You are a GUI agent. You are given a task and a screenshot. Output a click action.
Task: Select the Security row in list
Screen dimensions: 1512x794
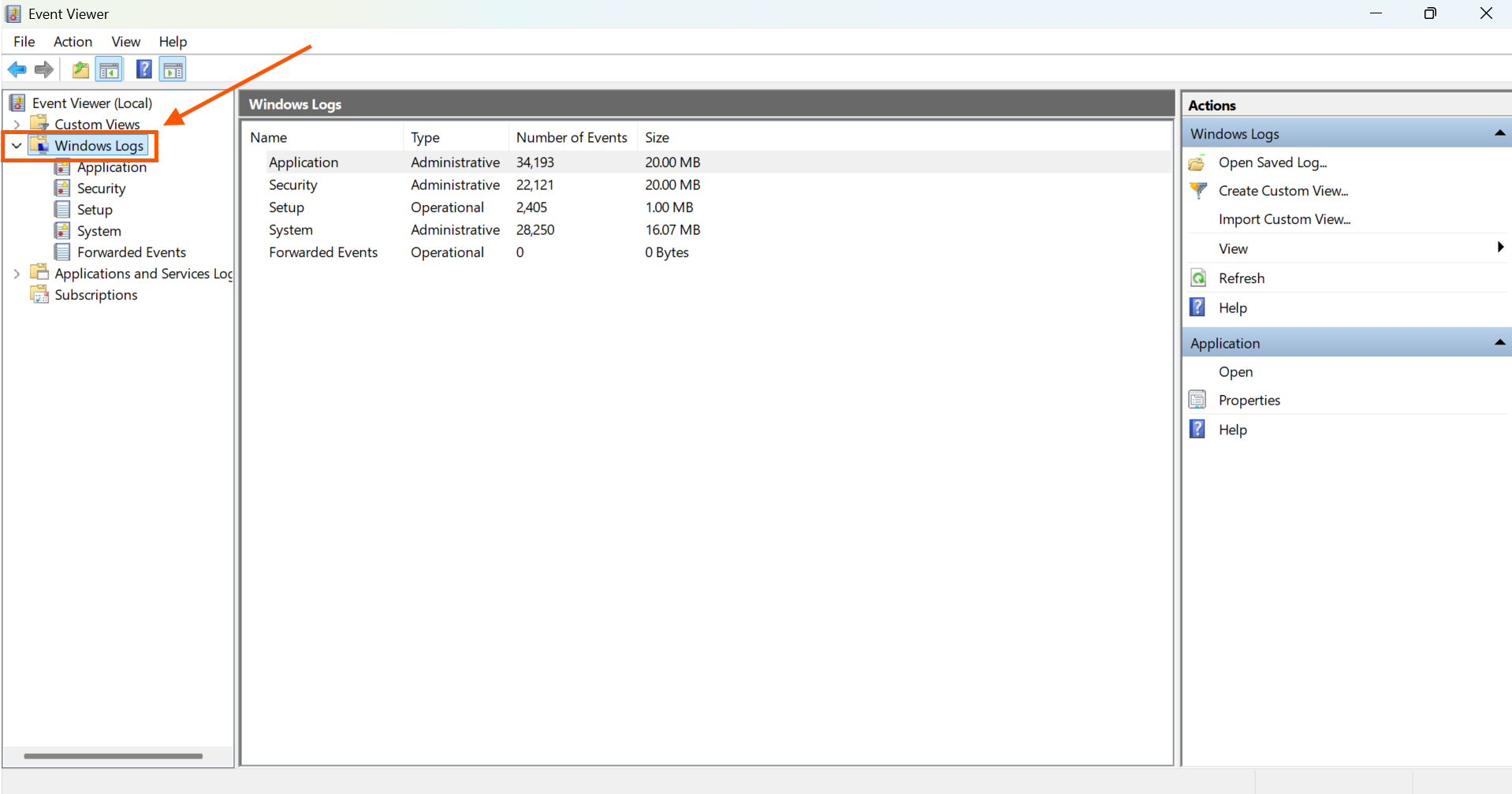tap(707, 185)
